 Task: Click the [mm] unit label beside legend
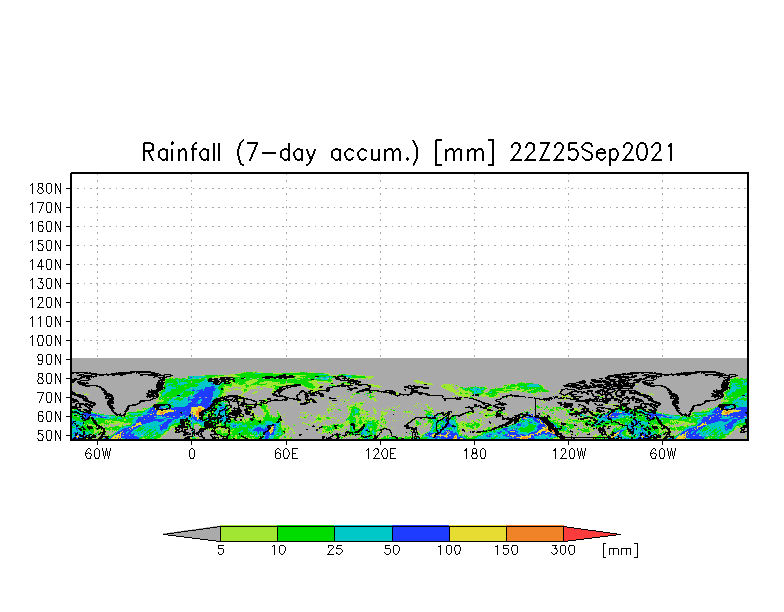[x=620, y=550]
